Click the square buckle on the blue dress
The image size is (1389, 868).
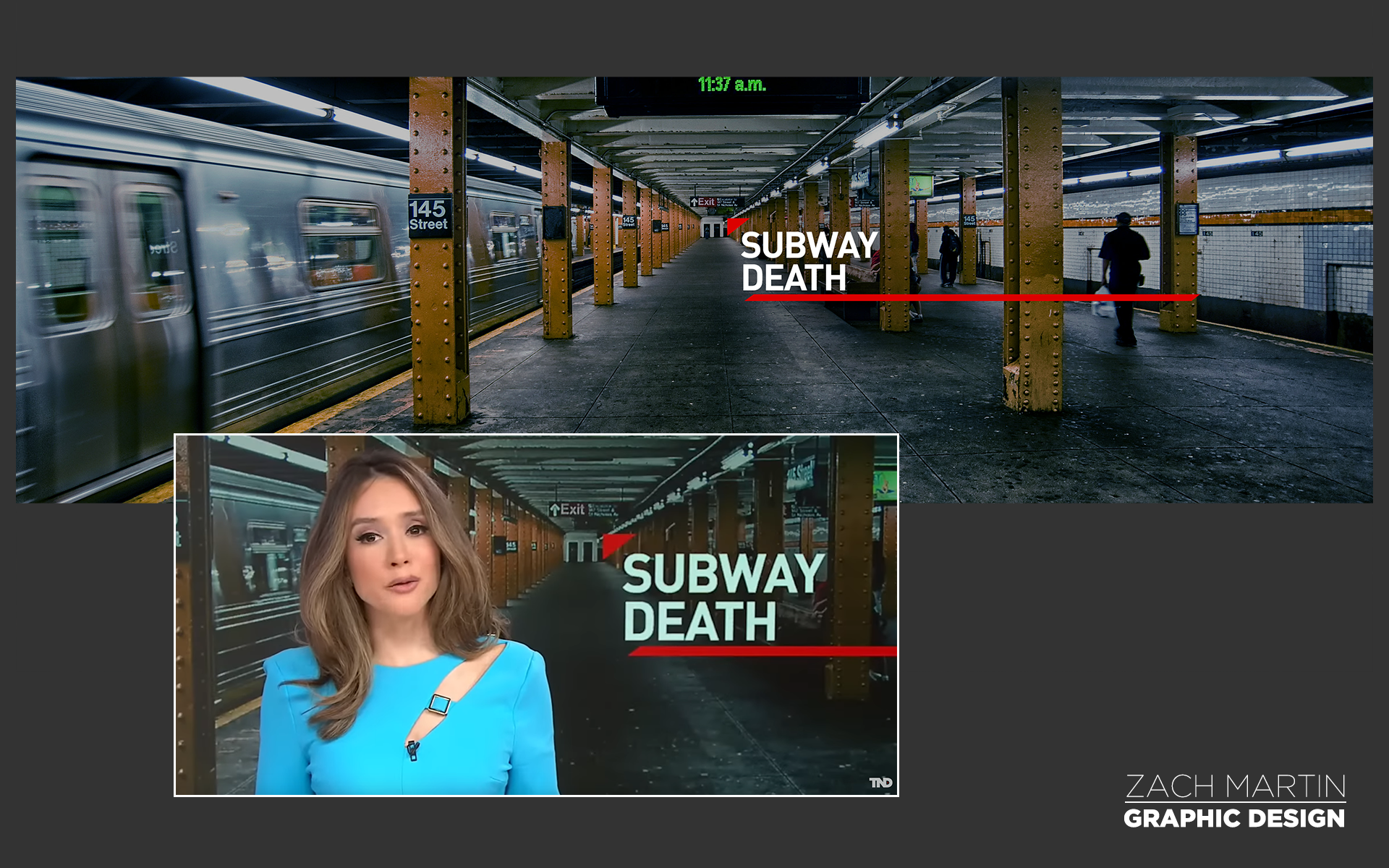439,704
